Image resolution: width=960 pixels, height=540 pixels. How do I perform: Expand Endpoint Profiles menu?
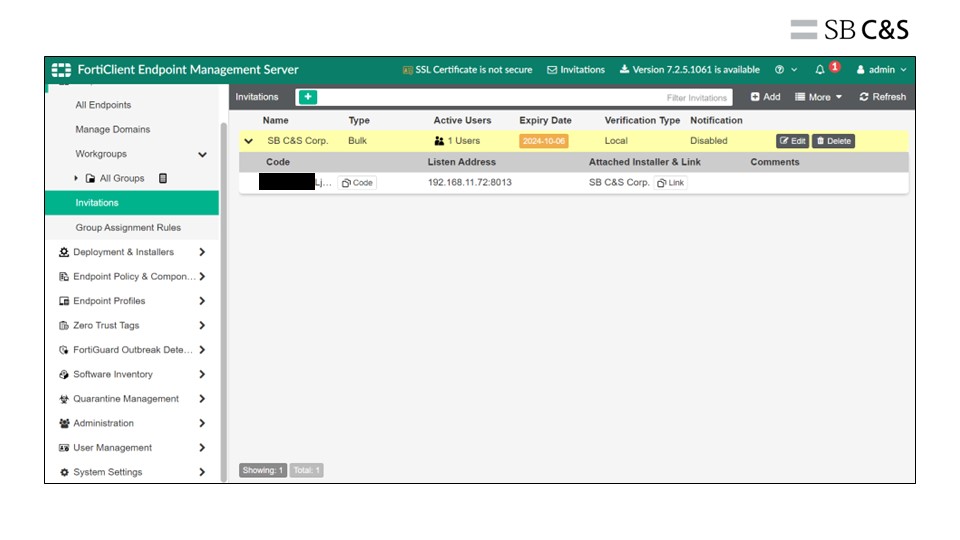click(202, 301)
